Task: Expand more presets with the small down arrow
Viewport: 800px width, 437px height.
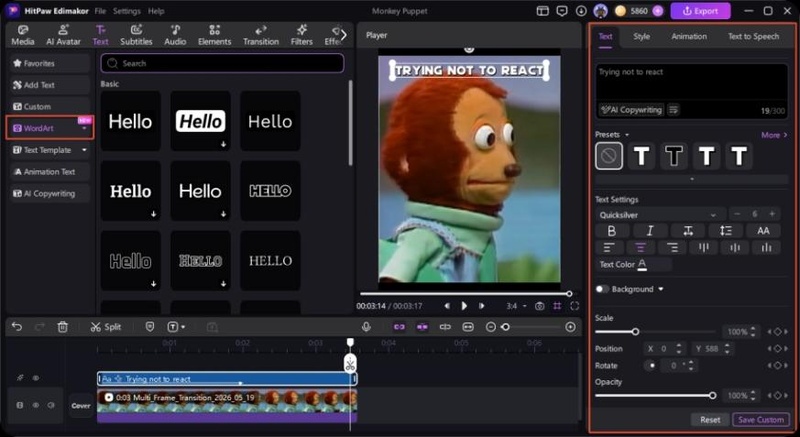Action: click(x=692, y=179)
